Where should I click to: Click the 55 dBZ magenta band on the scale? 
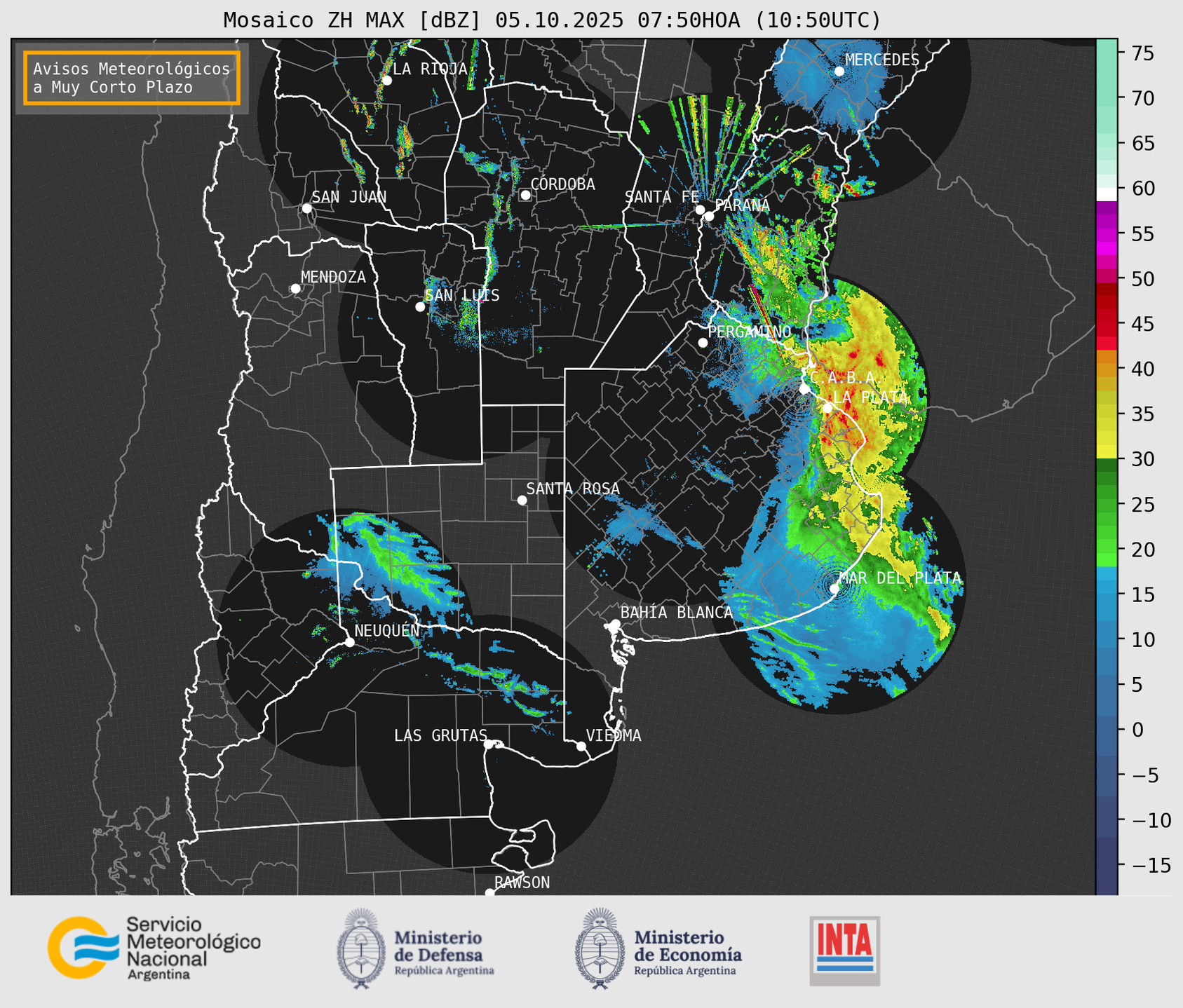click(1107, 233)
